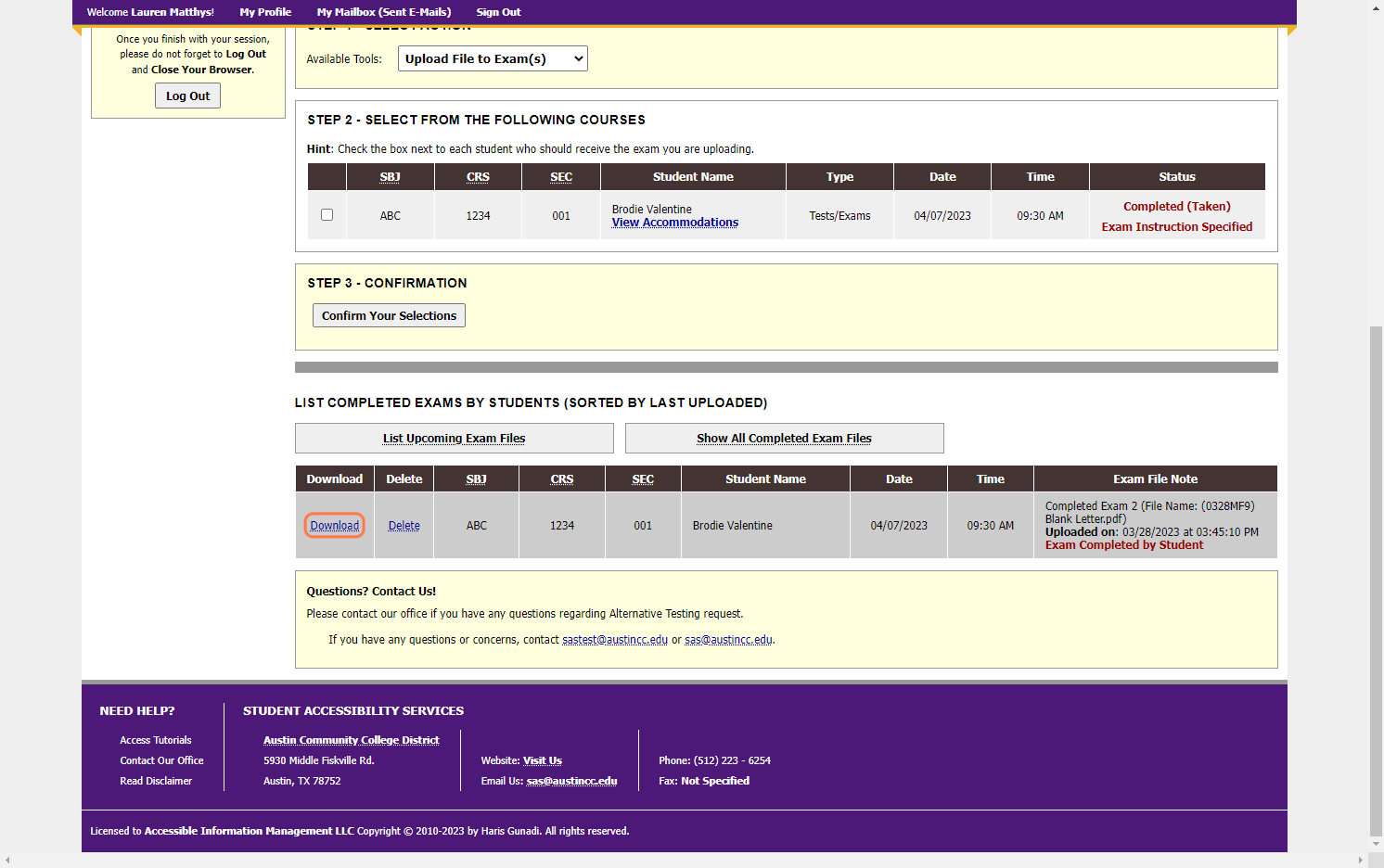
Task: Open Austin Community College District link
Action: pos(352,740)
